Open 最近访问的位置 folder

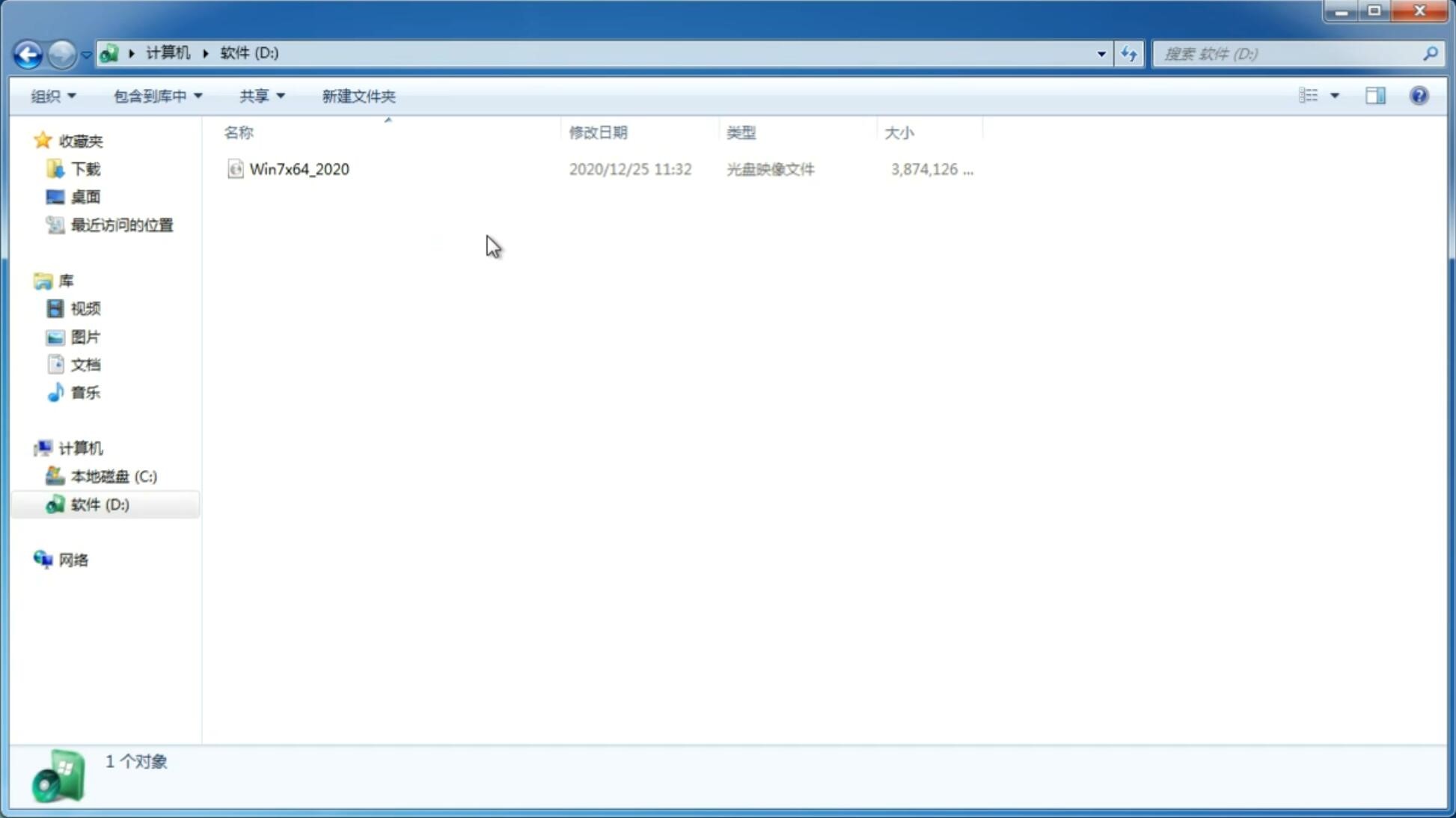point(120,224)
